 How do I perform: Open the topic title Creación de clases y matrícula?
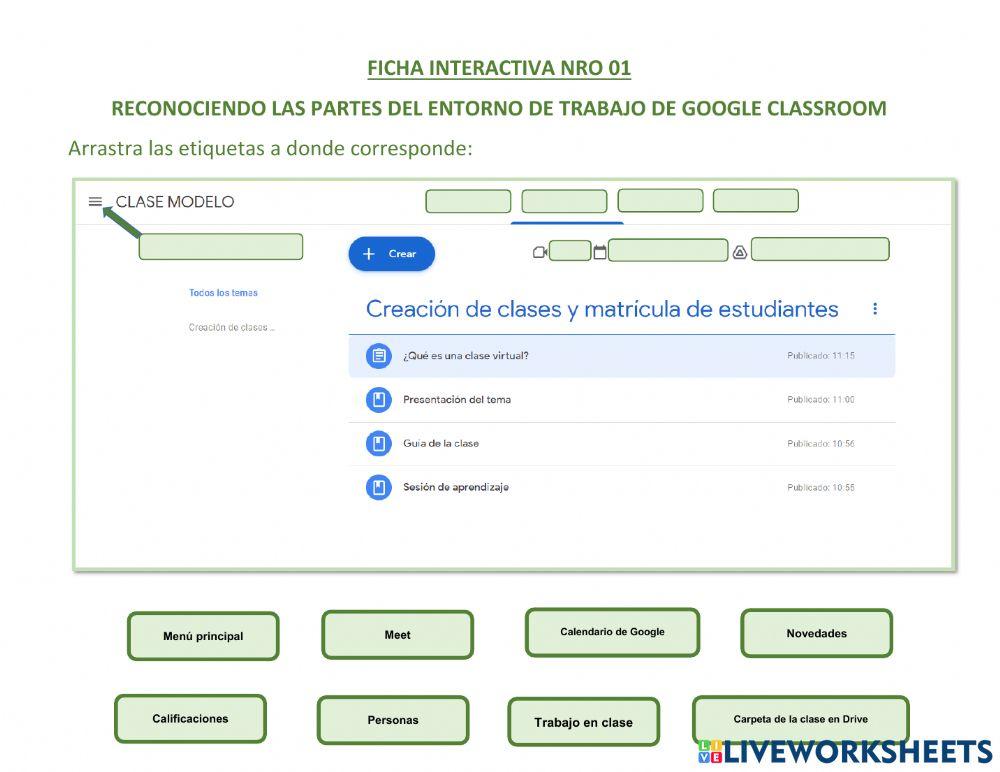click(x=602, y=309)
